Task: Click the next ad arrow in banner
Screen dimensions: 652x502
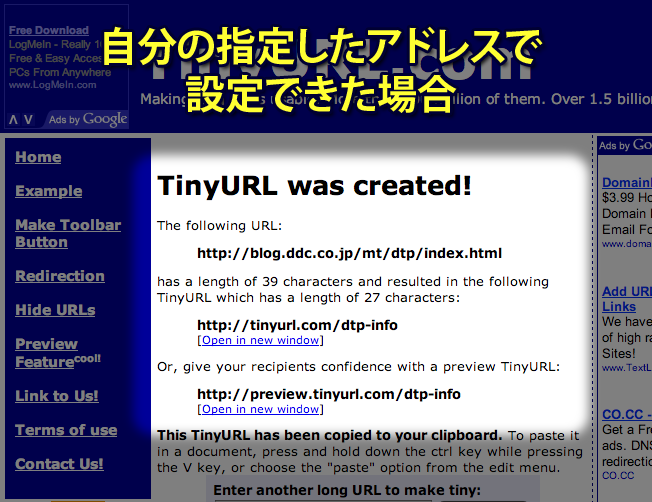Action: [28, 120]
